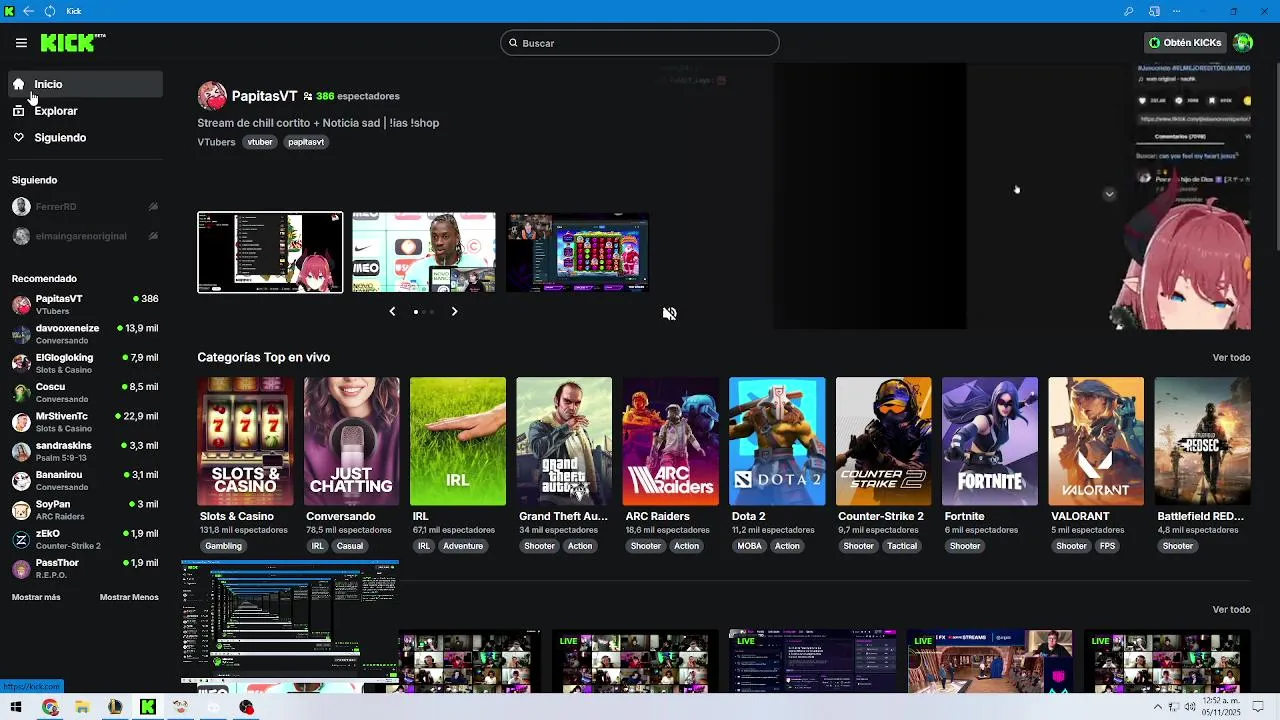Open Grand Theft Auto category cover
1280x720 pixels.
click(x=564, y=441)
